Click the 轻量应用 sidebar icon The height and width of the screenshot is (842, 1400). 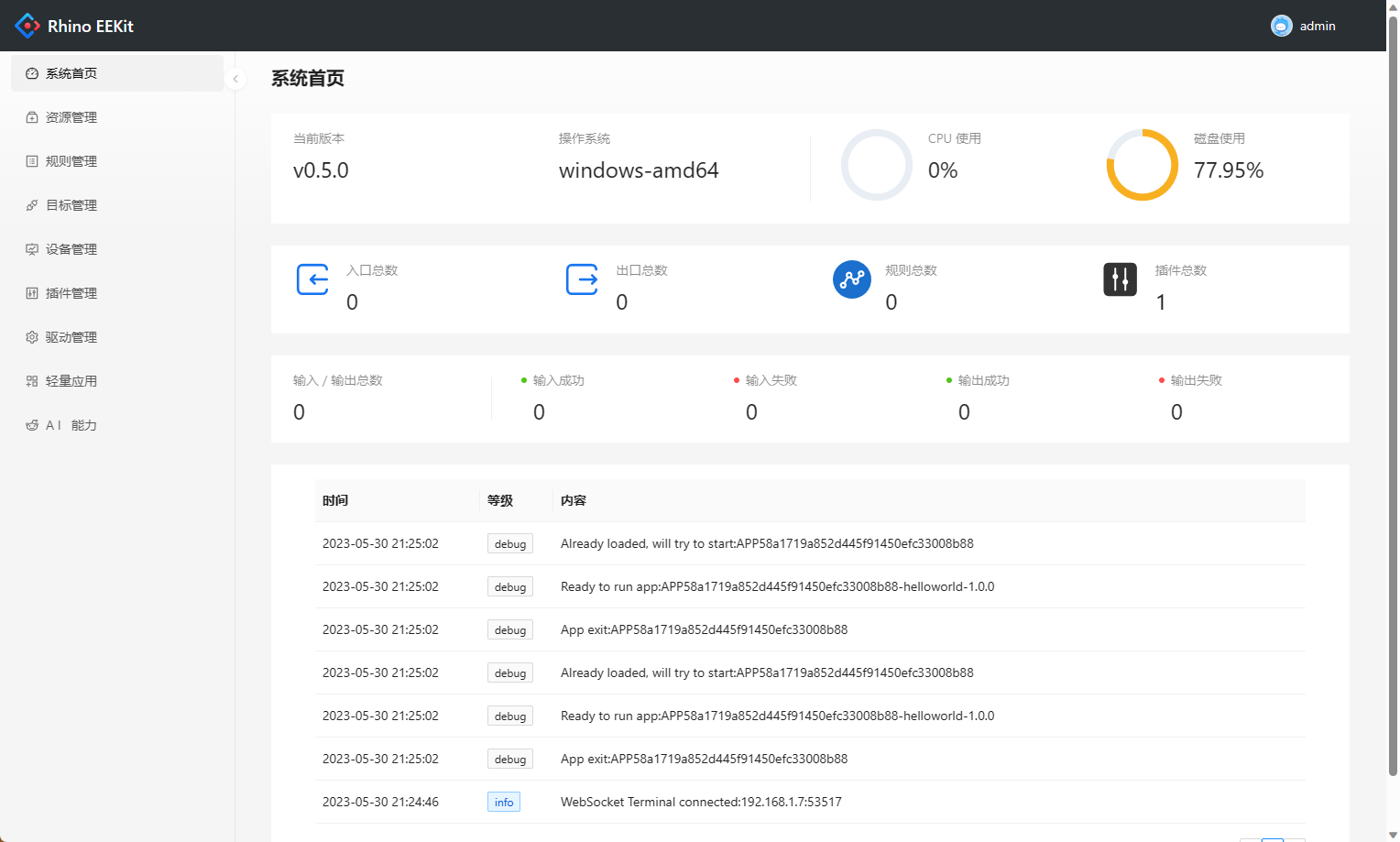click(32, 381)
